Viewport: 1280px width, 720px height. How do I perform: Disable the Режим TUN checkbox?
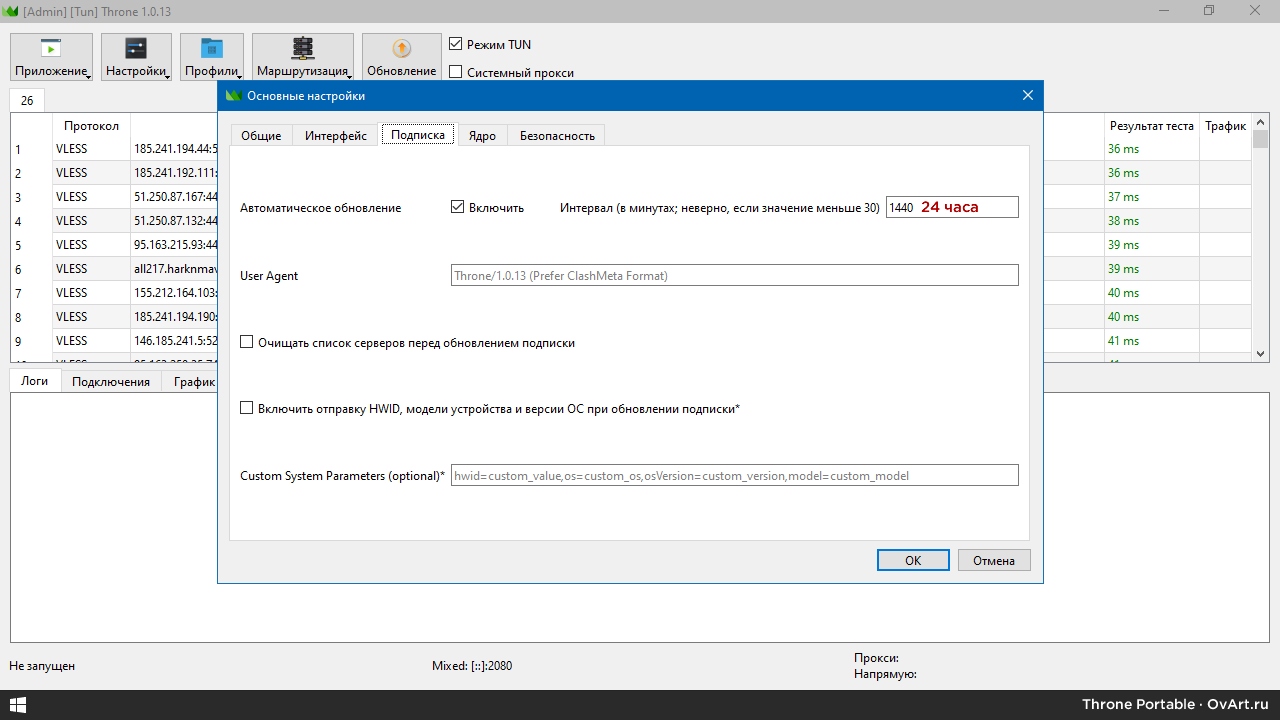tap(456, 45)
